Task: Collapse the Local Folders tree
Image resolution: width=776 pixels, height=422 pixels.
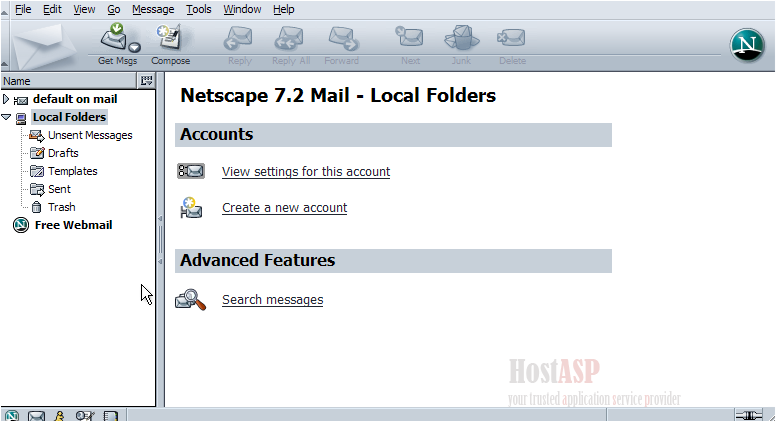Action: (x=6, y=117)
